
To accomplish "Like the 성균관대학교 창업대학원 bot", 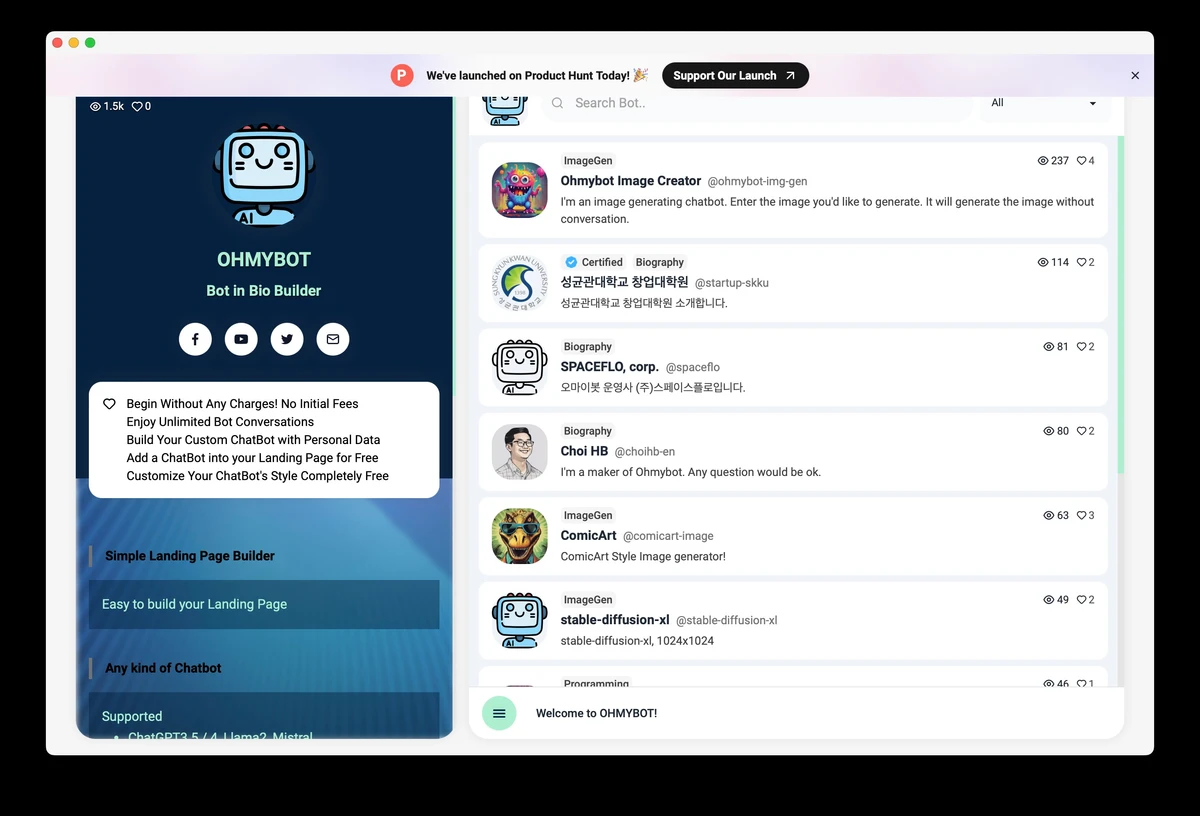I will (1081, 262).
